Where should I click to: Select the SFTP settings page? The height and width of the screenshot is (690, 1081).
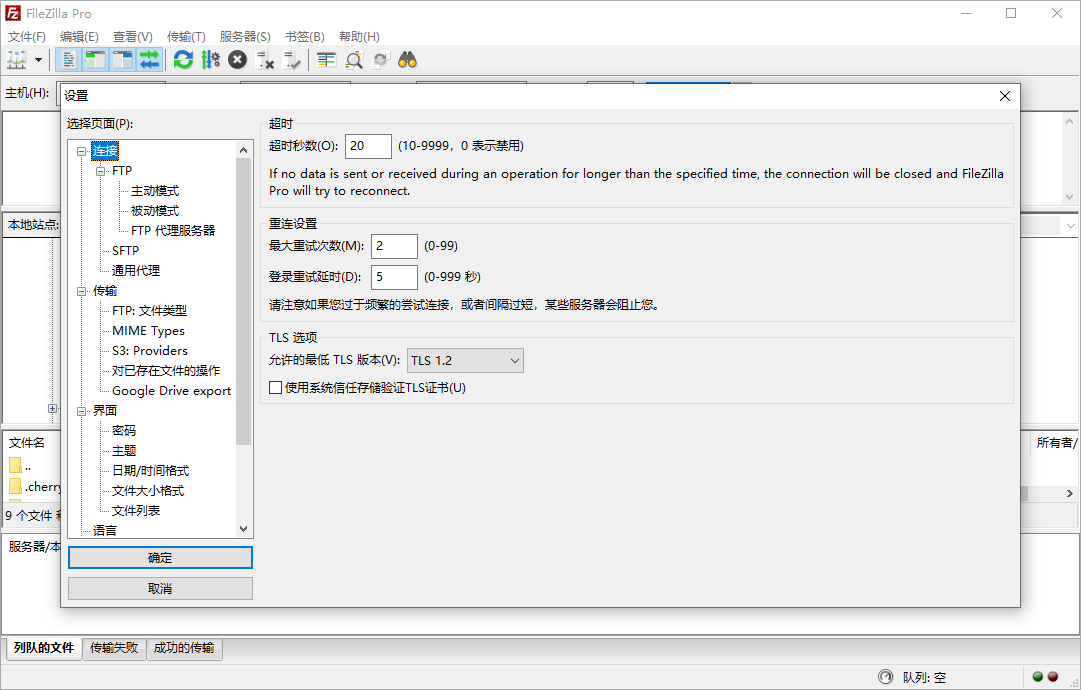(x=125, y=250)
